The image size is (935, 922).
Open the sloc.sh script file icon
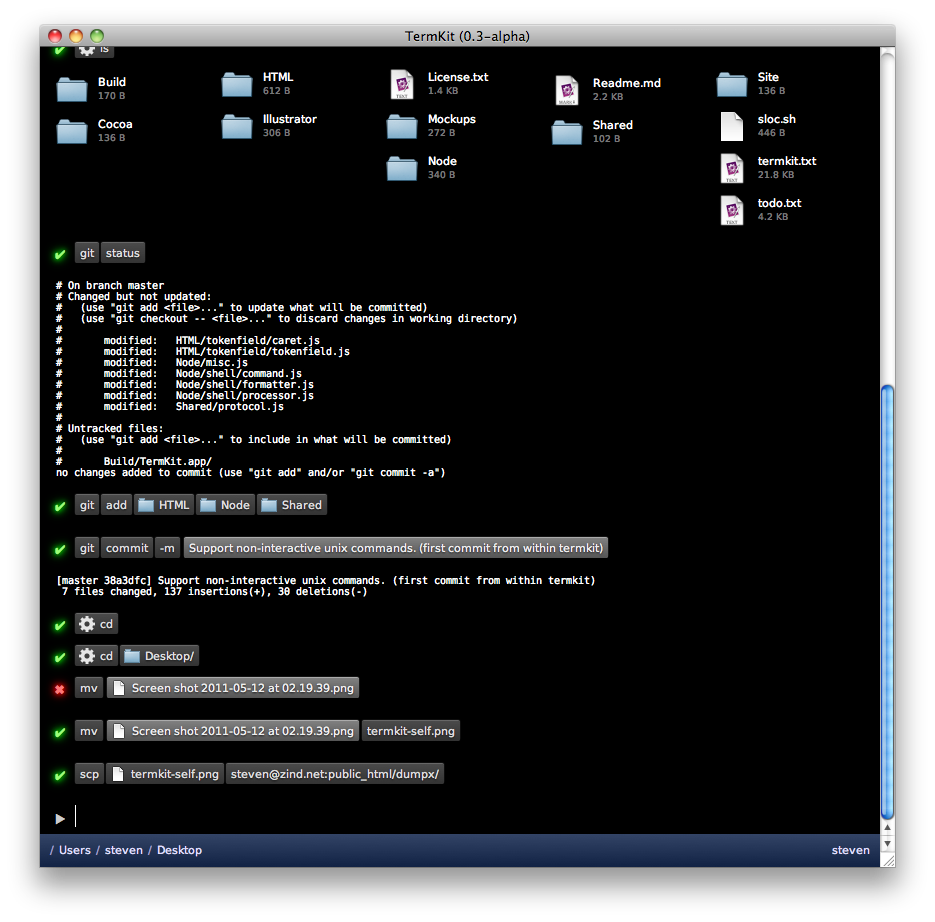tap(732, 126)
